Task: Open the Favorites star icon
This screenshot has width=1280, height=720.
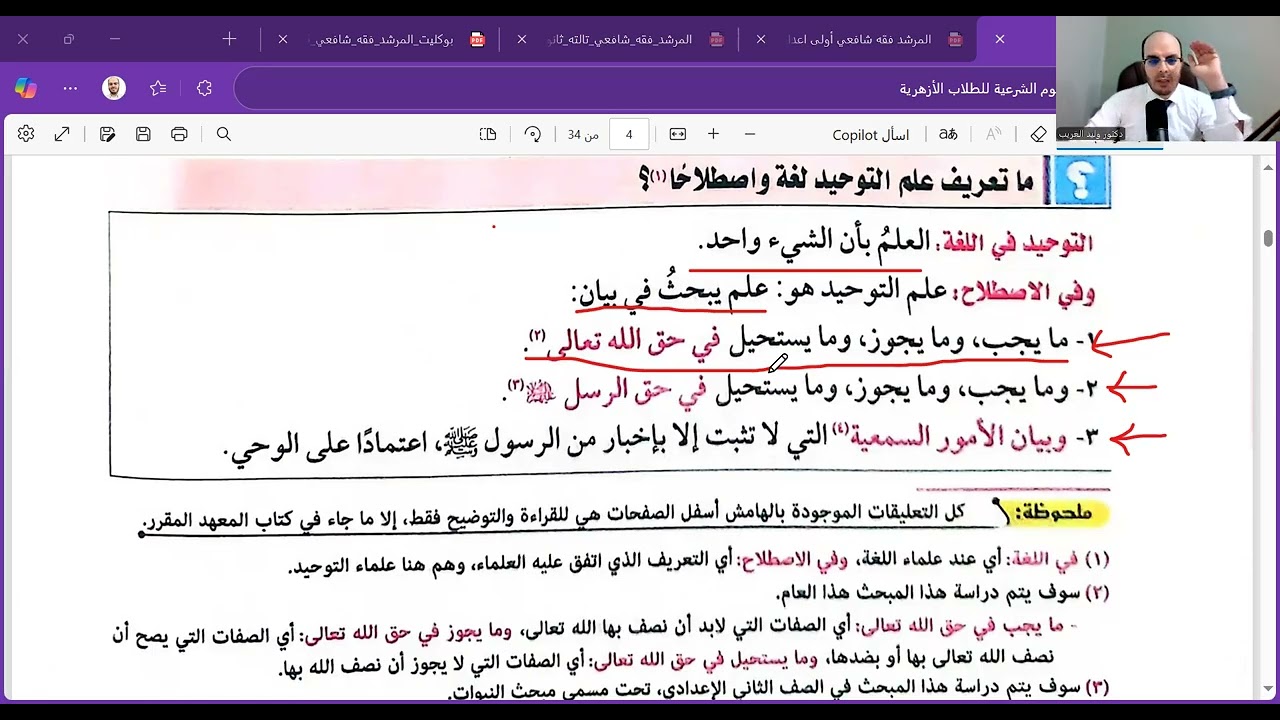Action: pyautogui.click(x=158, y=88)
